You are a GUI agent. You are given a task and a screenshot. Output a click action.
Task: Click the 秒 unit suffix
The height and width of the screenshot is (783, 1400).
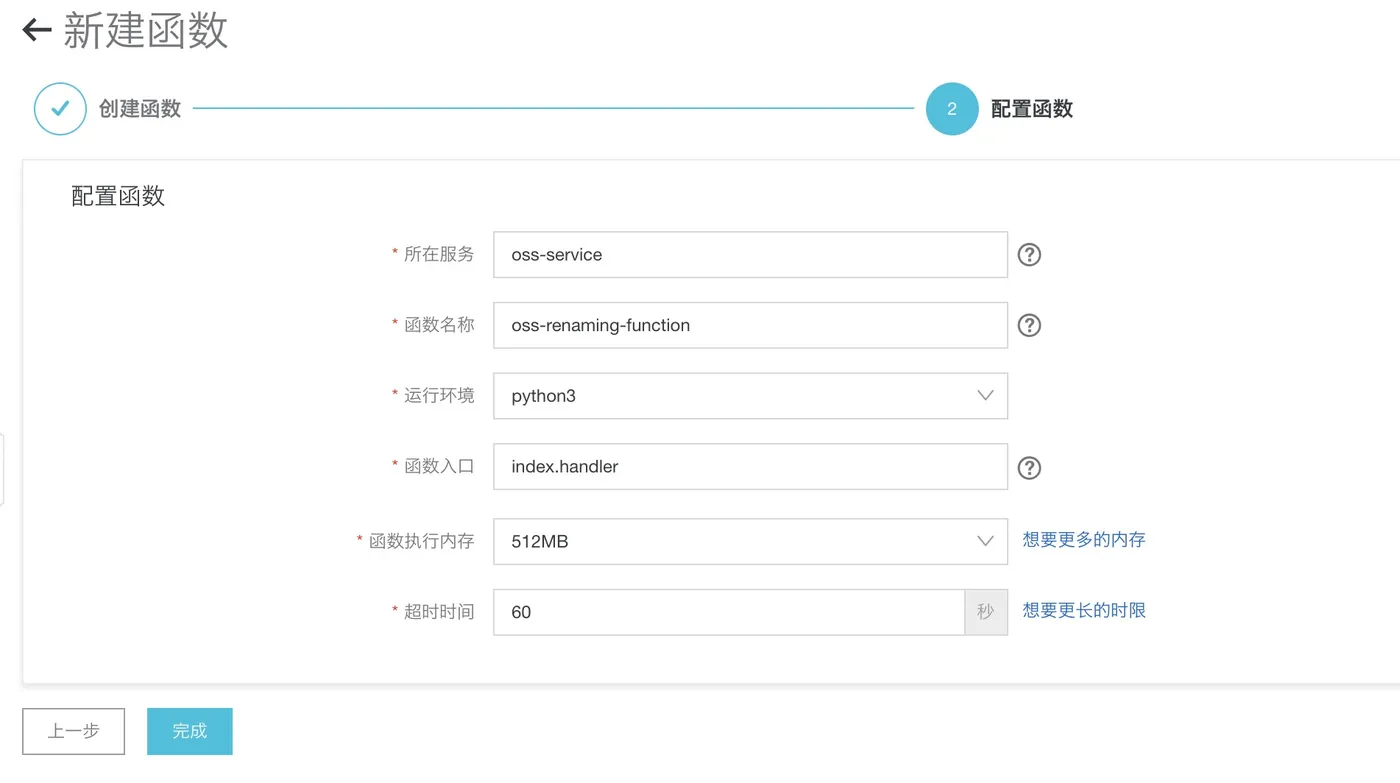986,612
